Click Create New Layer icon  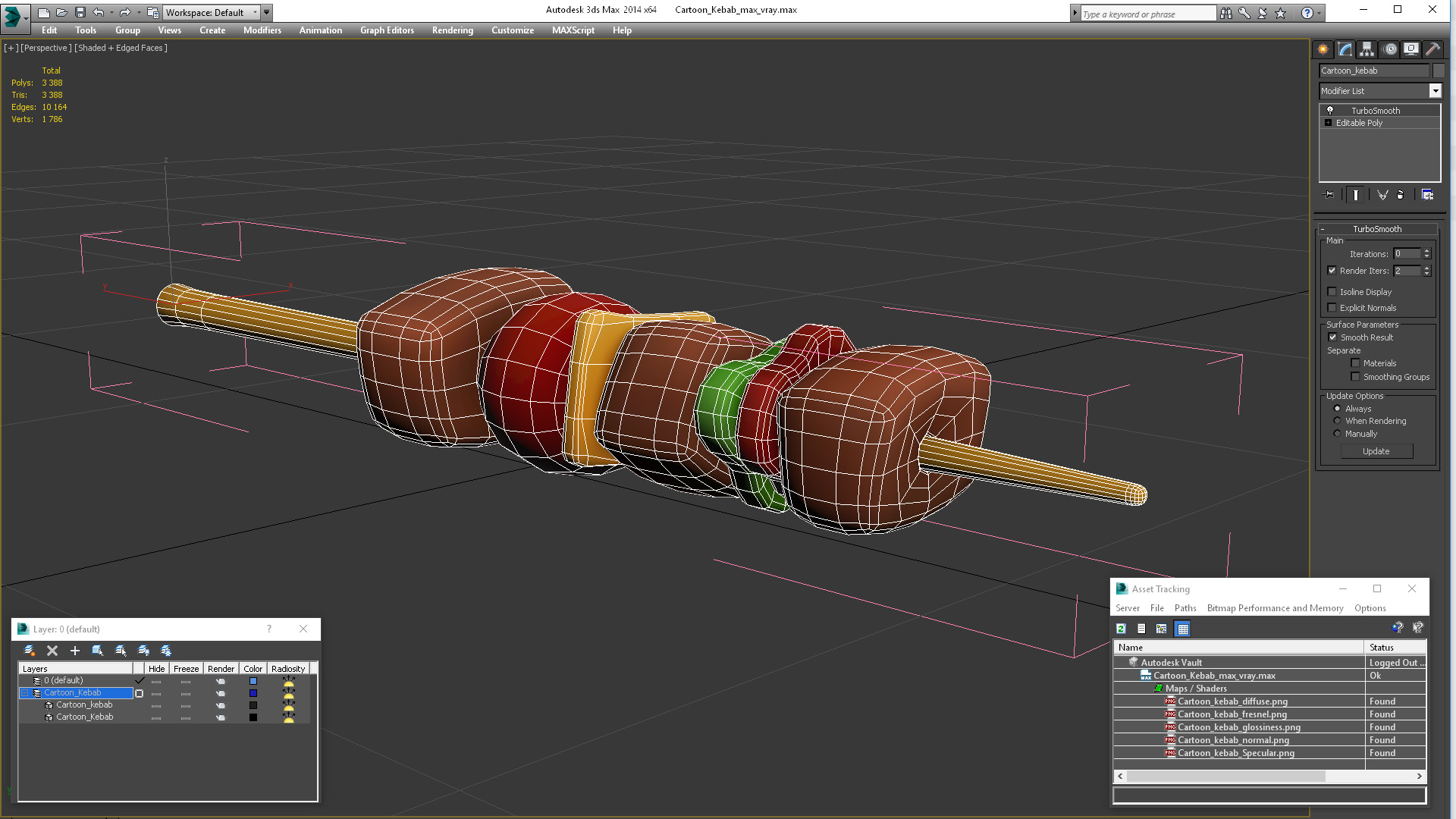[x=29, y=651]
